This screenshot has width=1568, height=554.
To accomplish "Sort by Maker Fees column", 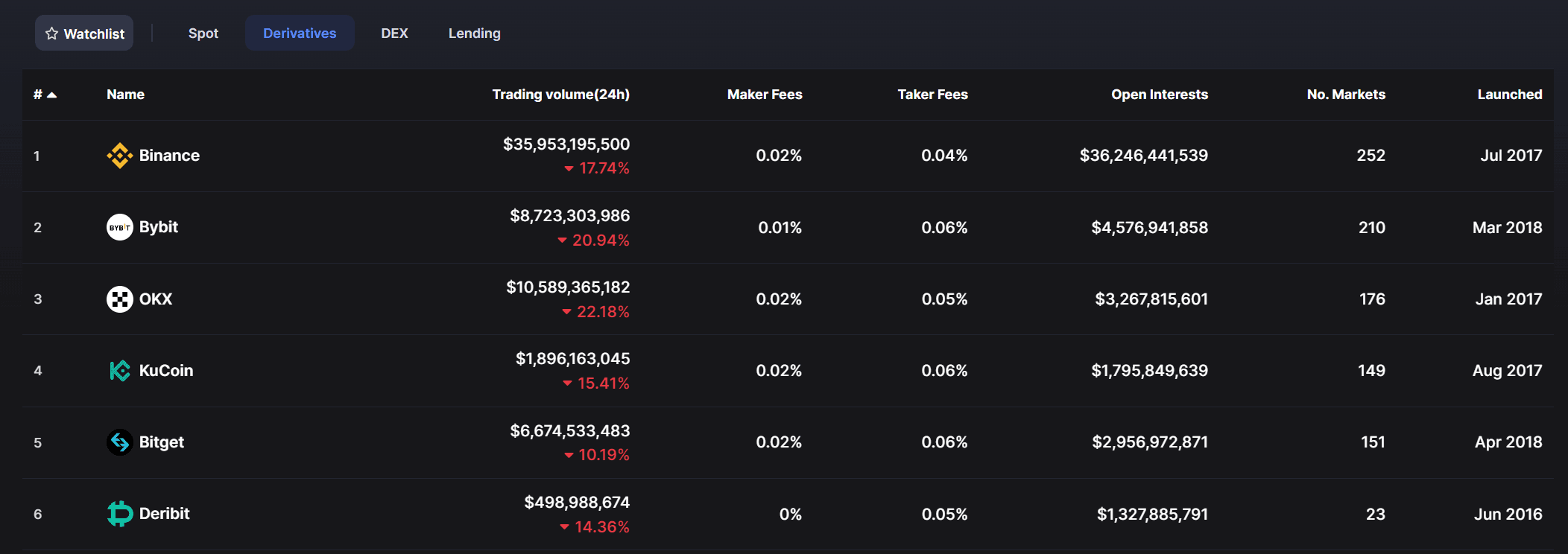I will [765, 95].
